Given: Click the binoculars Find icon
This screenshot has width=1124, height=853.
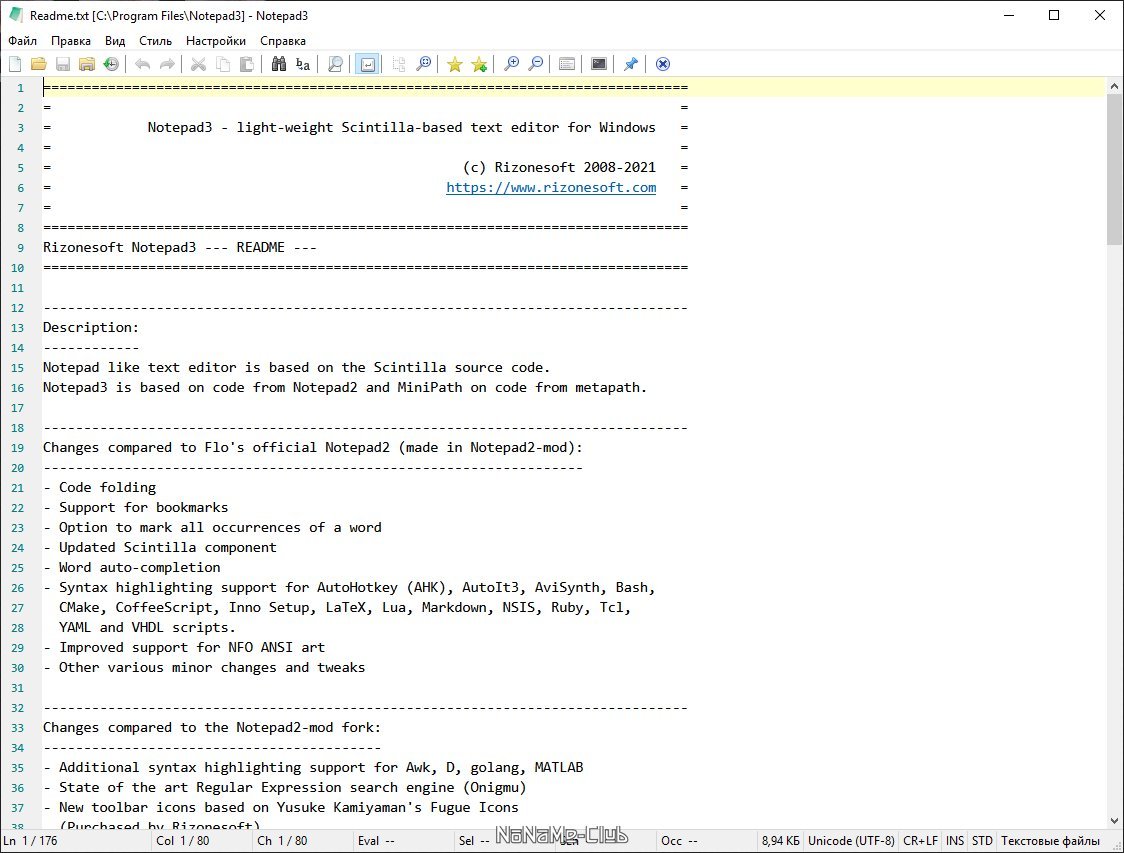Looking at the screenshot, I should pos(279,64).
